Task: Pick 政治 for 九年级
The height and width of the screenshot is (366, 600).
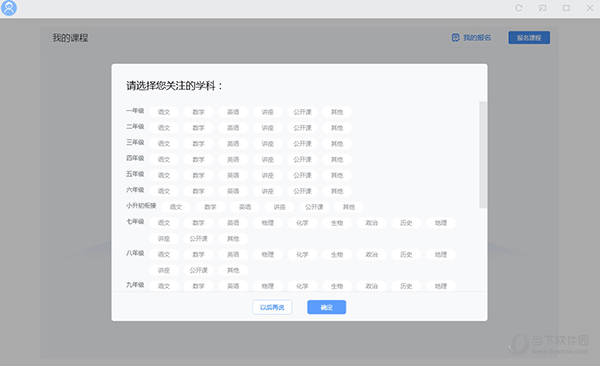Action: [372, 286]
